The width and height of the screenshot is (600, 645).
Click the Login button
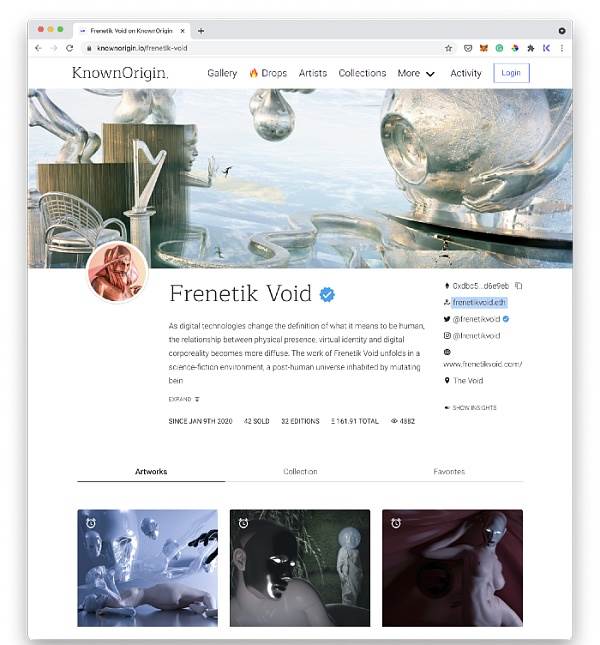click(511, 73)
